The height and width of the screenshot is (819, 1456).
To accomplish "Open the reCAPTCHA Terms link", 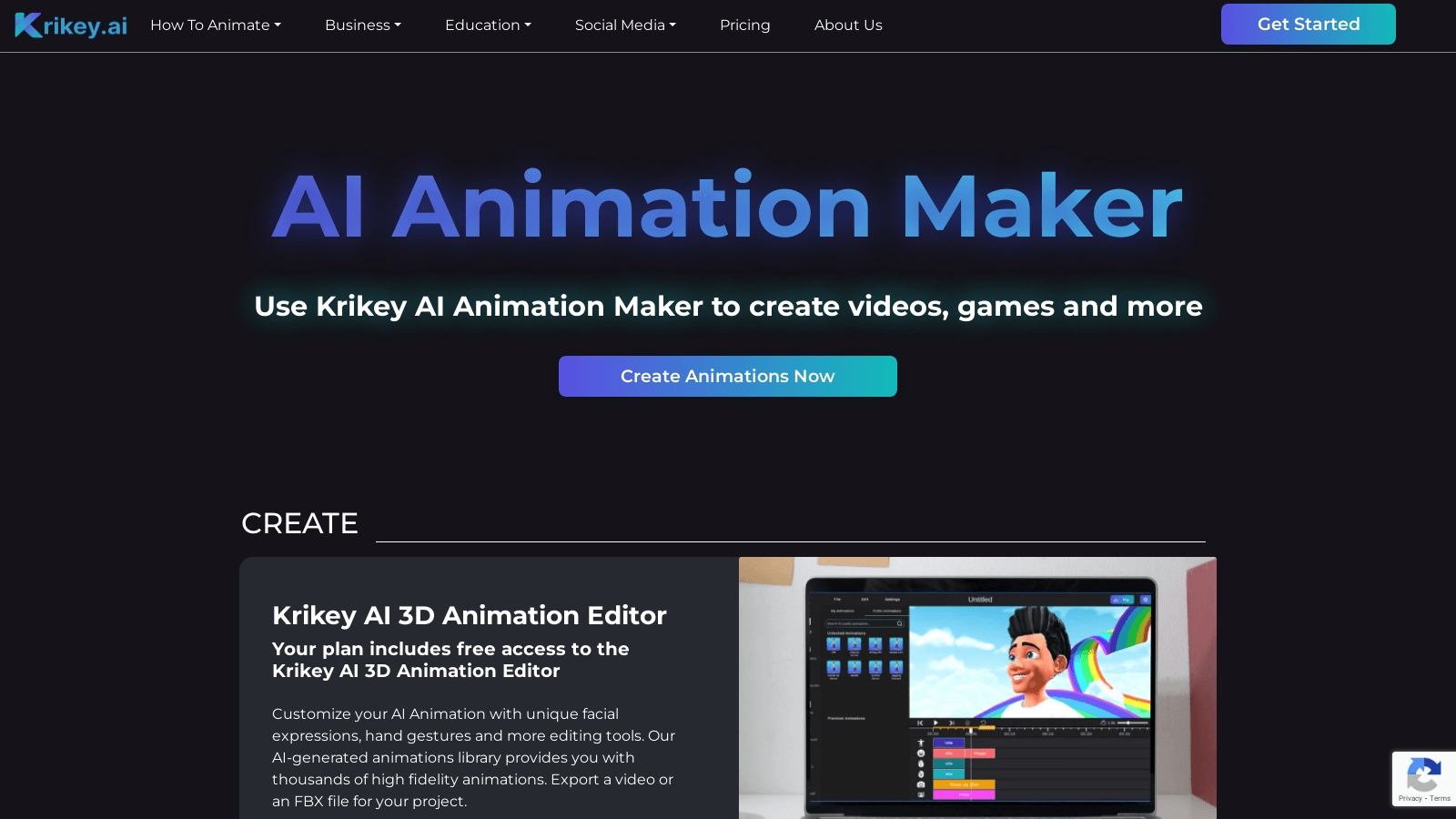I will 1440,799.
